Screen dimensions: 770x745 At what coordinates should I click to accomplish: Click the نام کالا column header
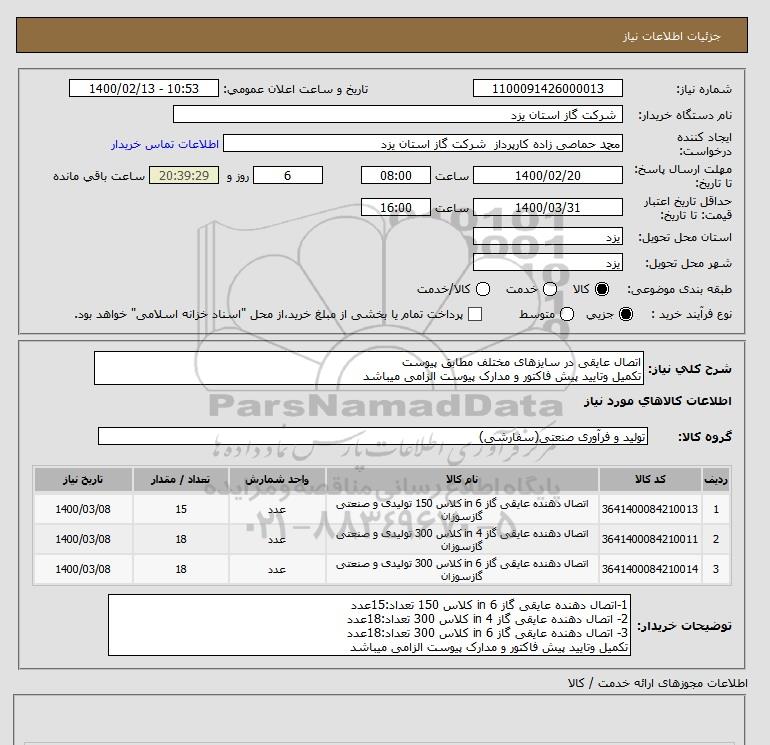click(x=462, y=479)
